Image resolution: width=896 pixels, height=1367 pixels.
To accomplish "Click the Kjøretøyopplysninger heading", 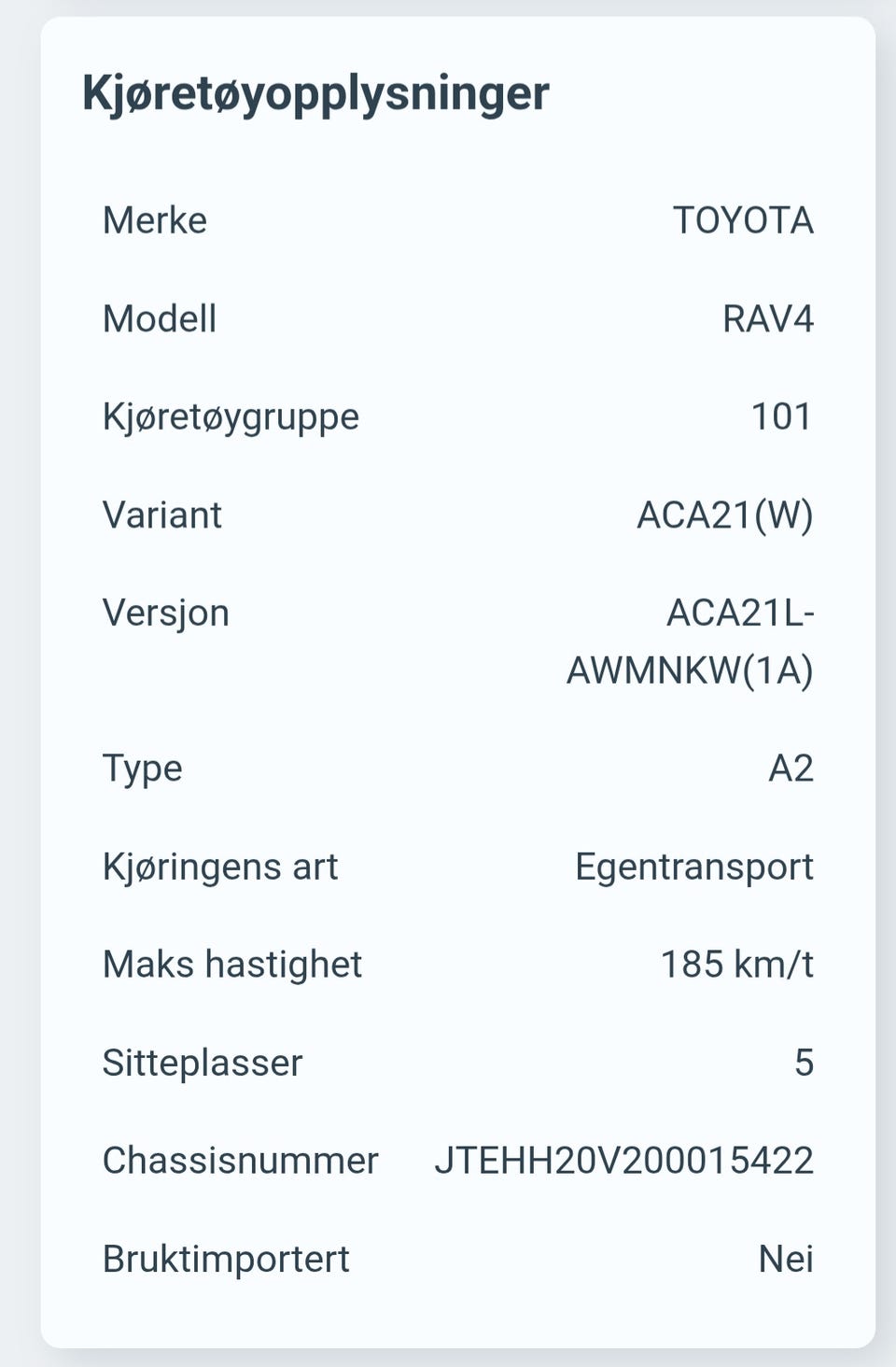I will point(315,93).
